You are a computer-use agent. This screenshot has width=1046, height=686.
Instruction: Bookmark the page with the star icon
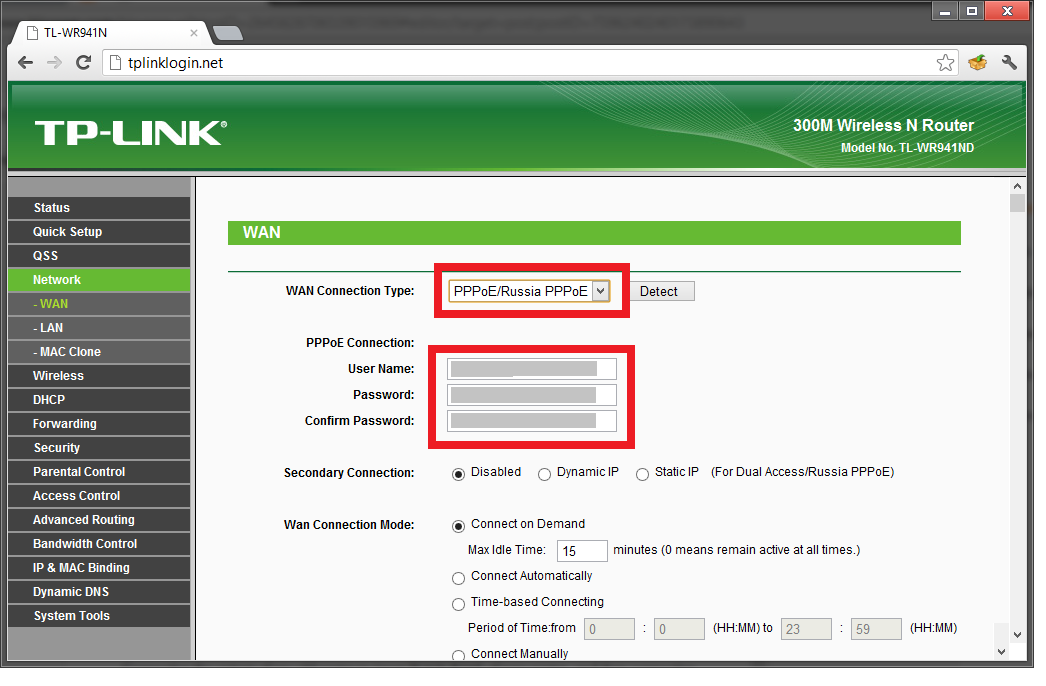click(945, 63)
